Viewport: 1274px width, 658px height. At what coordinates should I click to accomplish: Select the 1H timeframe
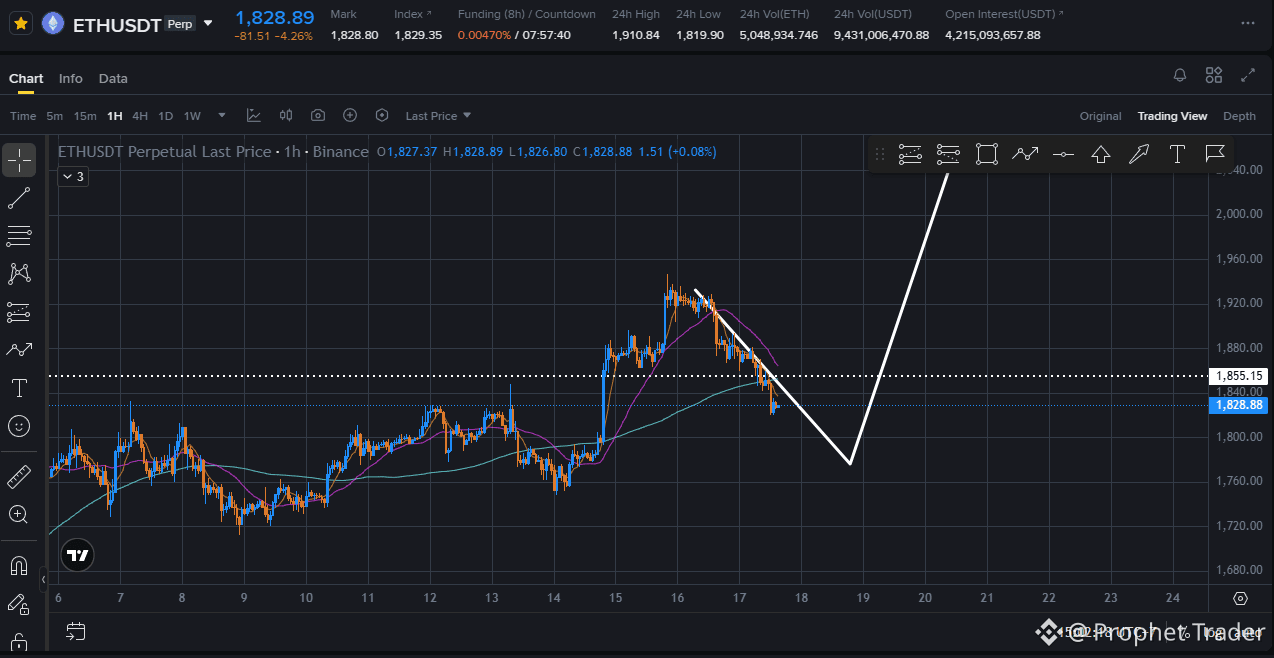115,116
